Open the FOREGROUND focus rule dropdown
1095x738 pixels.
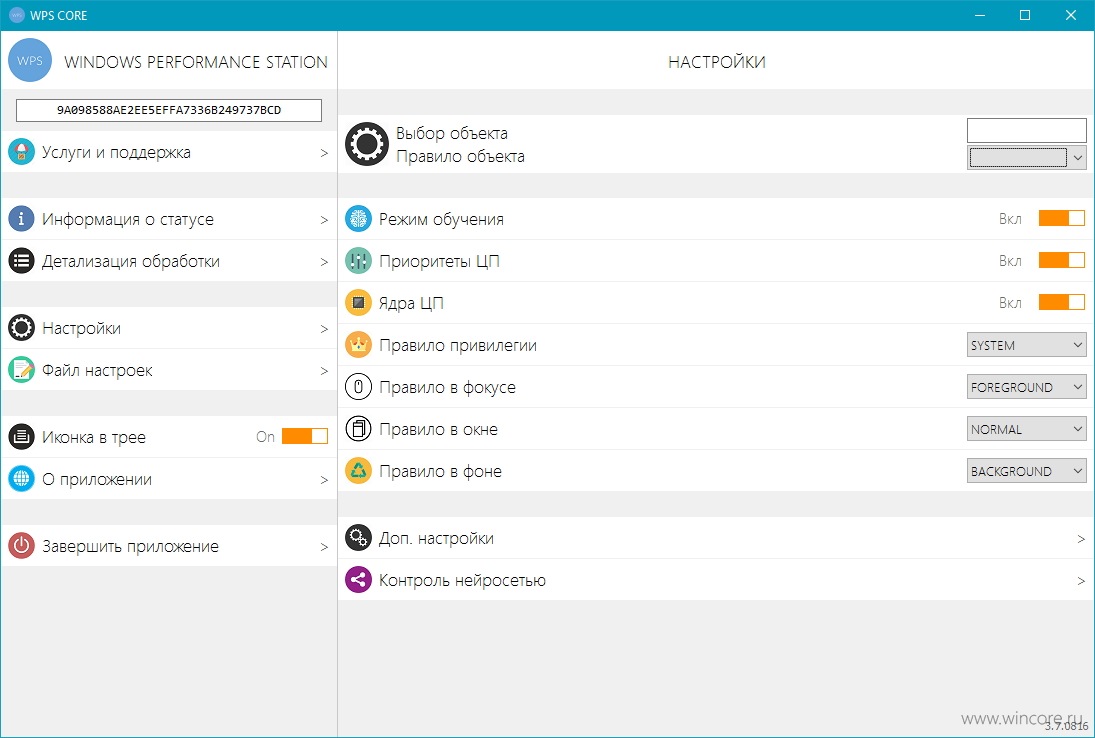(1027, 387)
